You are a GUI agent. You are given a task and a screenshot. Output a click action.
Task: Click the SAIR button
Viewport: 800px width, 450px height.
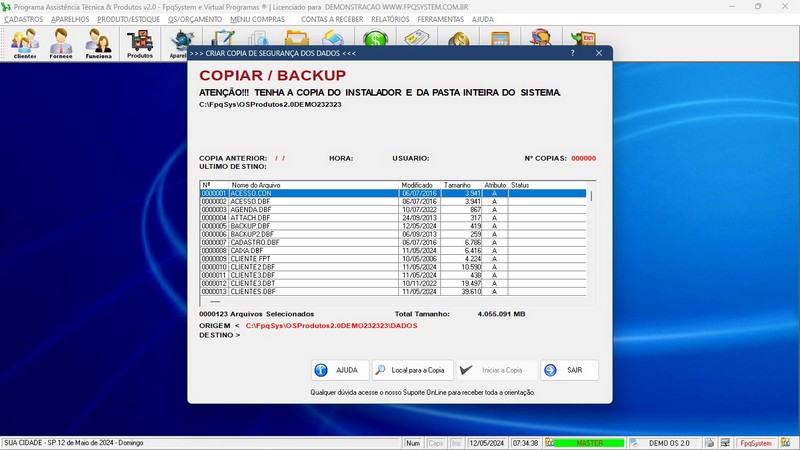[569, 370]
